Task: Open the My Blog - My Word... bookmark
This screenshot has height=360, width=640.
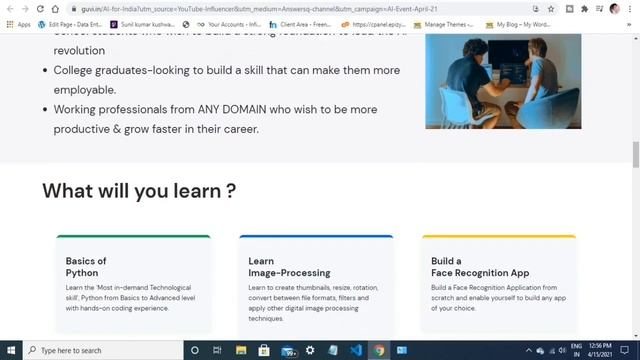Action: pos(518,24)
